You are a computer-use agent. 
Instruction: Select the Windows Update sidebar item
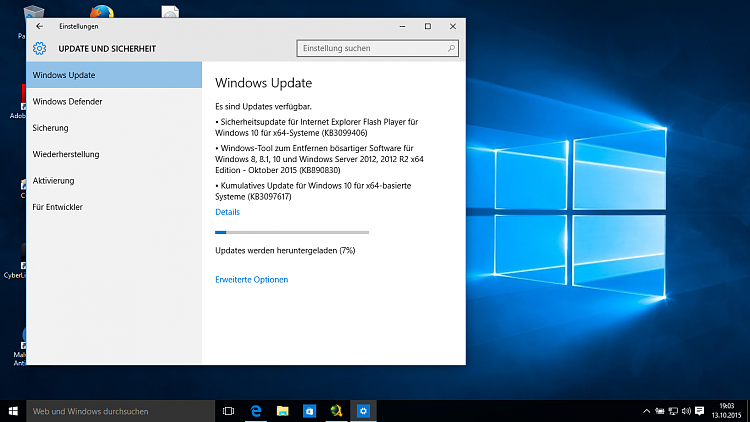click(x=114, y=75)
